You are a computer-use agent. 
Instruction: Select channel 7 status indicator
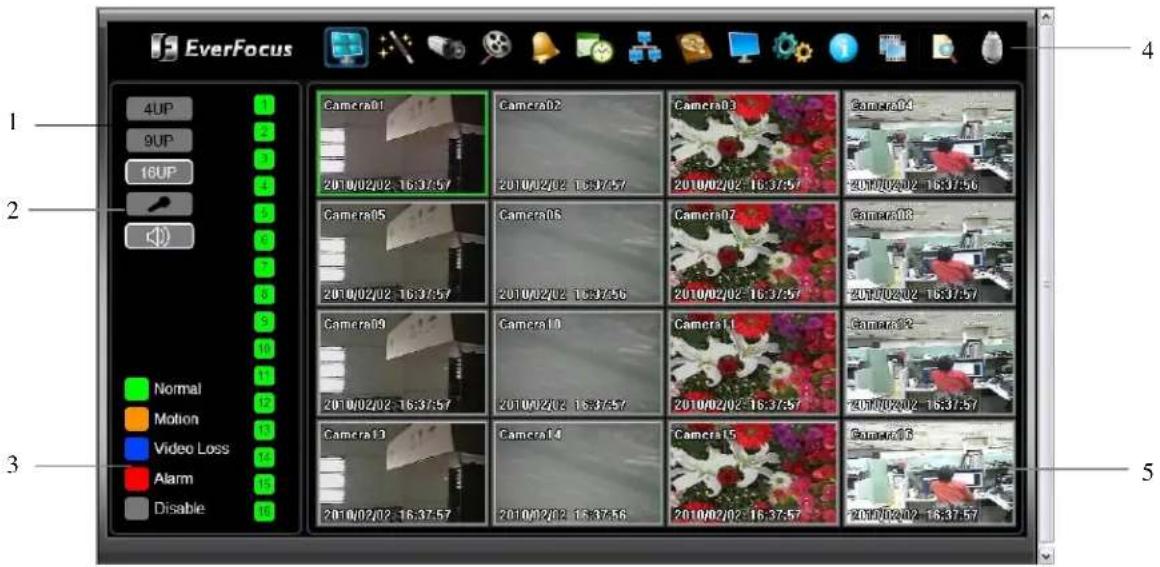coord(266,267)
